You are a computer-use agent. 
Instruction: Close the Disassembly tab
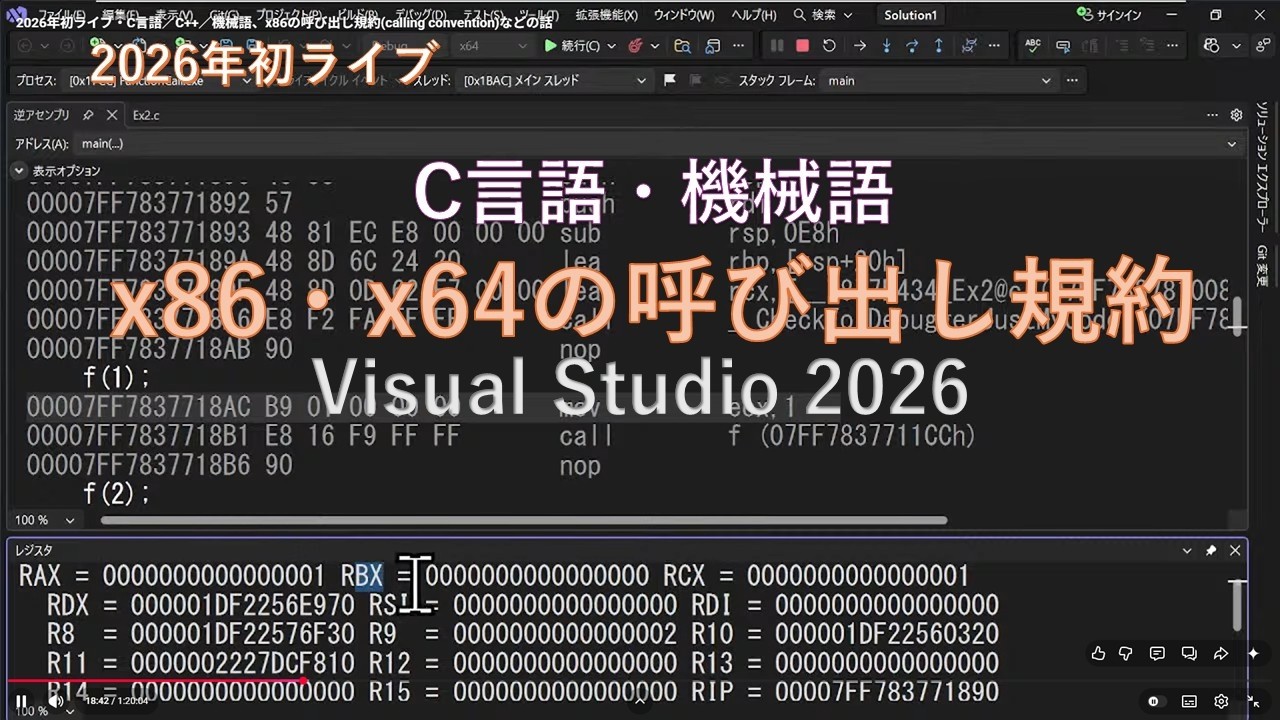point(110,115)
